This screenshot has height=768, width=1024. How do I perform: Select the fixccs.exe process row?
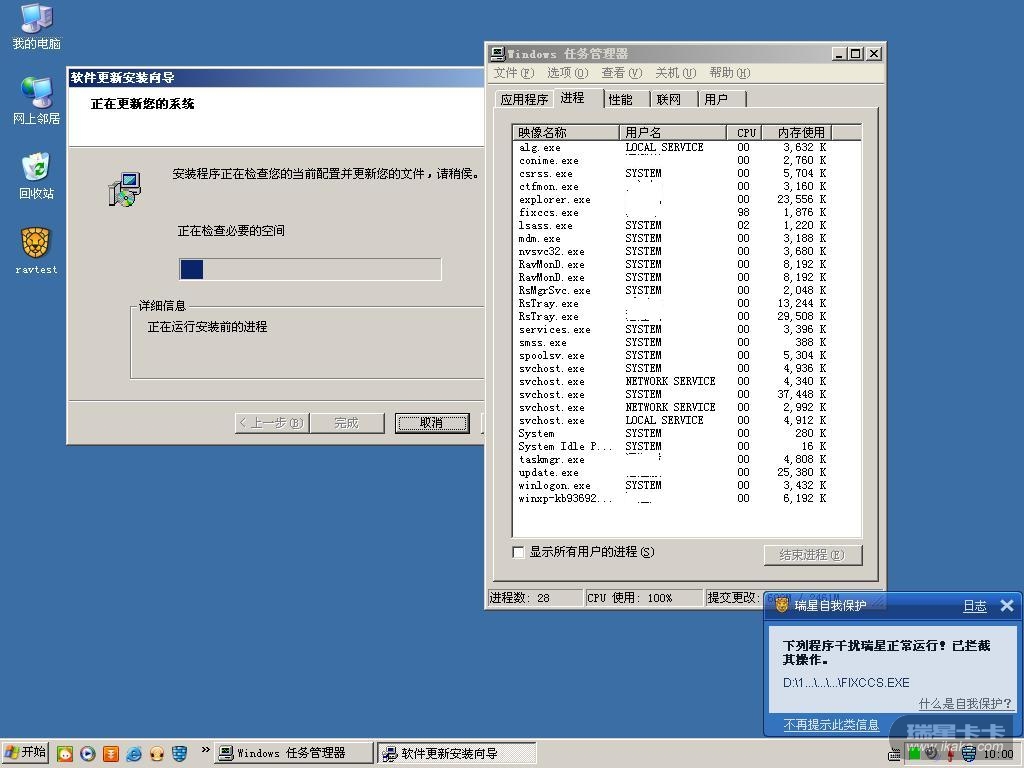click(673, 212)
